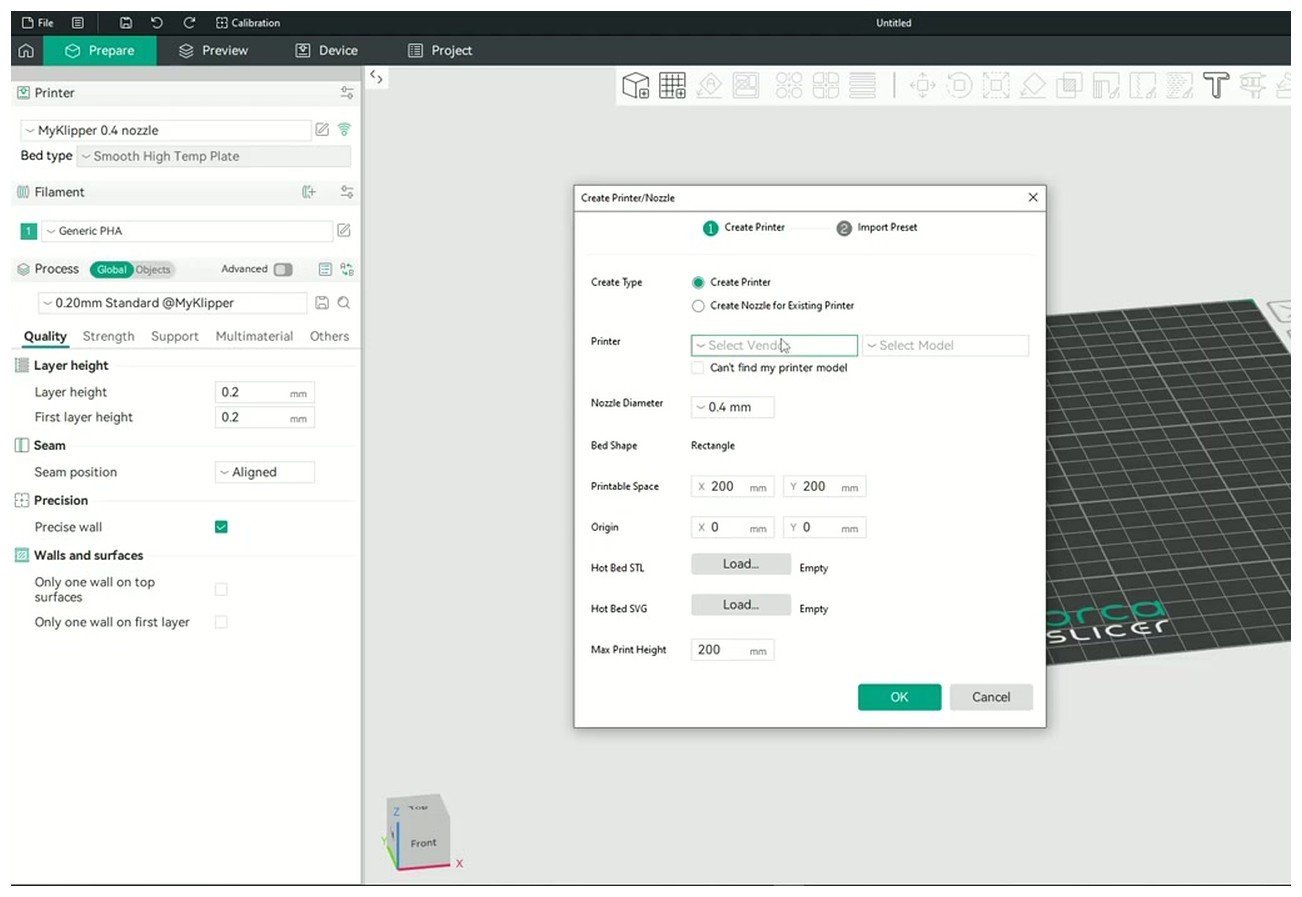
Task: Click Load for Hot Bed STL
Action: coord(741,564)
